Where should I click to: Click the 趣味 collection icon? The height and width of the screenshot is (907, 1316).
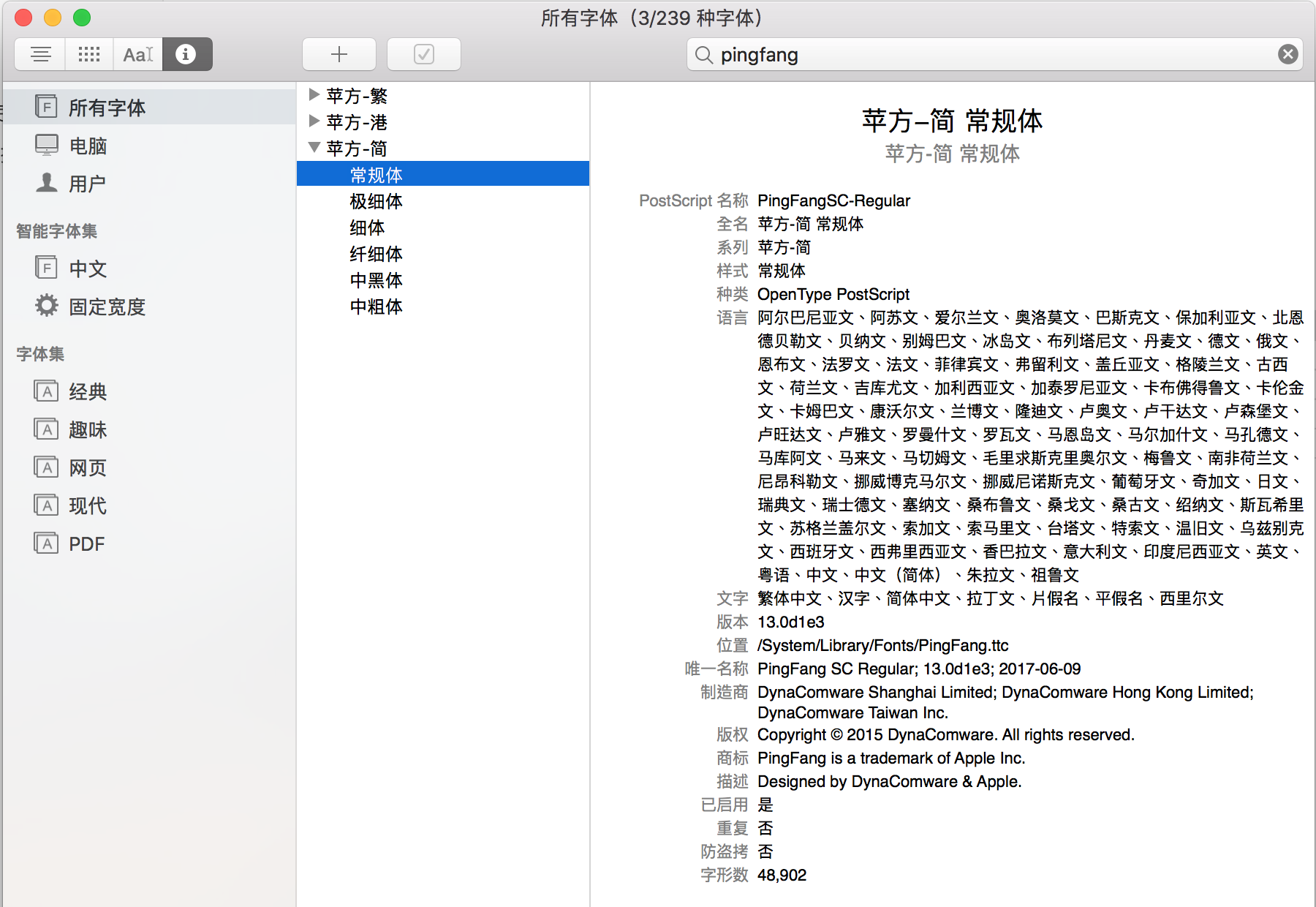[46, 429]
